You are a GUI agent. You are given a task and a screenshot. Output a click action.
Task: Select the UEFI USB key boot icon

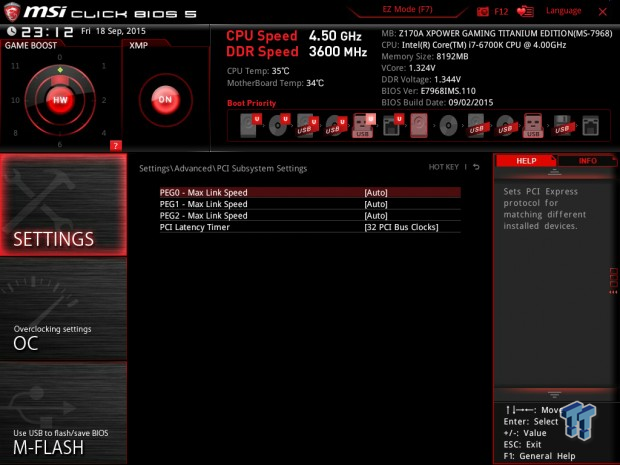coord(364,125)
